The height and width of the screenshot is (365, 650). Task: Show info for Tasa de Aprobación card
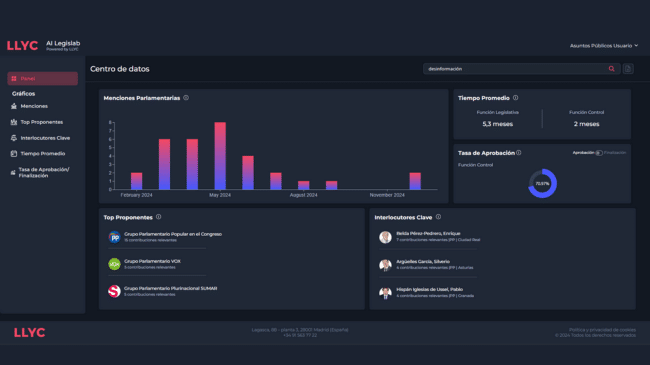tap(519, 153)
